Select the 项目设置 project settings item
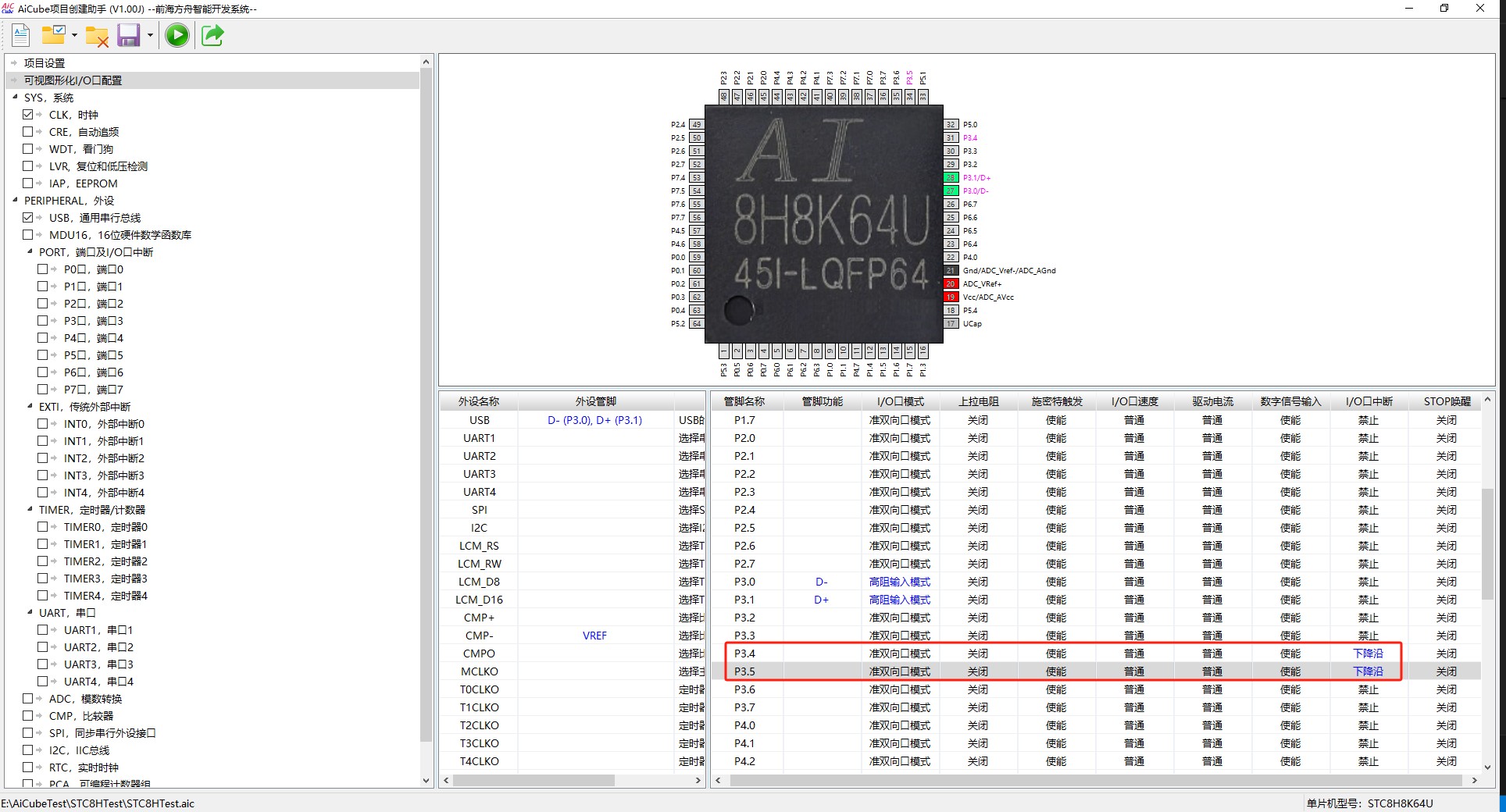Image resolution: width=1506 pixels, height=812 pixels. point(45,63)
